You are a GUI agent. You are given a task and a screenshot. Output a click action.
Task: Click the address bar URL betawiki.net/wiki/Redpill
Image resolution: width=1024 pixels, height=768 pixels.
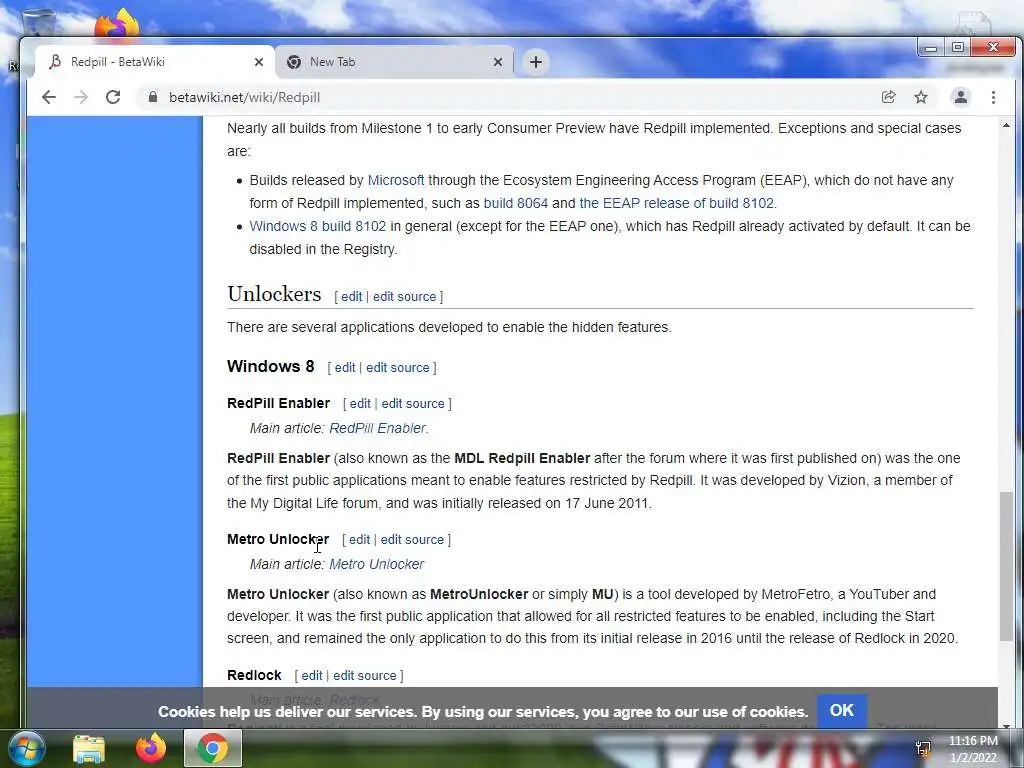pos(244,97)
